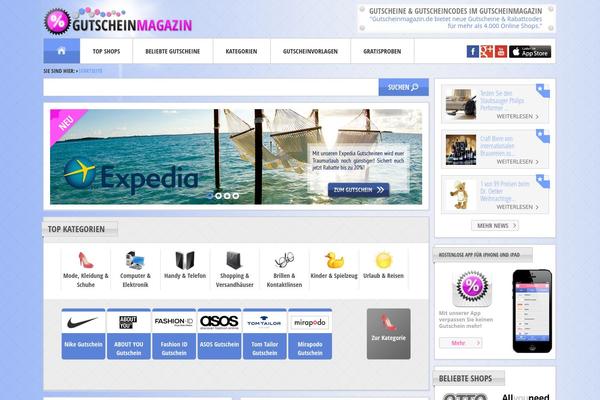Viewport: 600px width, 400px height.
Task: Open the teddy bear news thumbnail
Action: click(461, 195)
